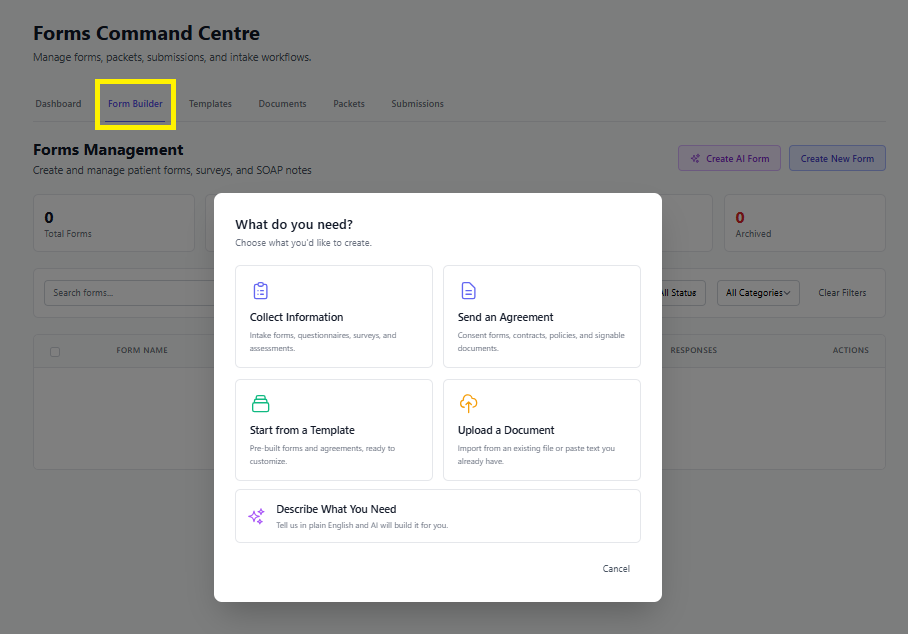Image resolution: width=908 pixels, height=634 pixels.
Task: Click the orange cloud upload icon
Action: click(468, 404)
